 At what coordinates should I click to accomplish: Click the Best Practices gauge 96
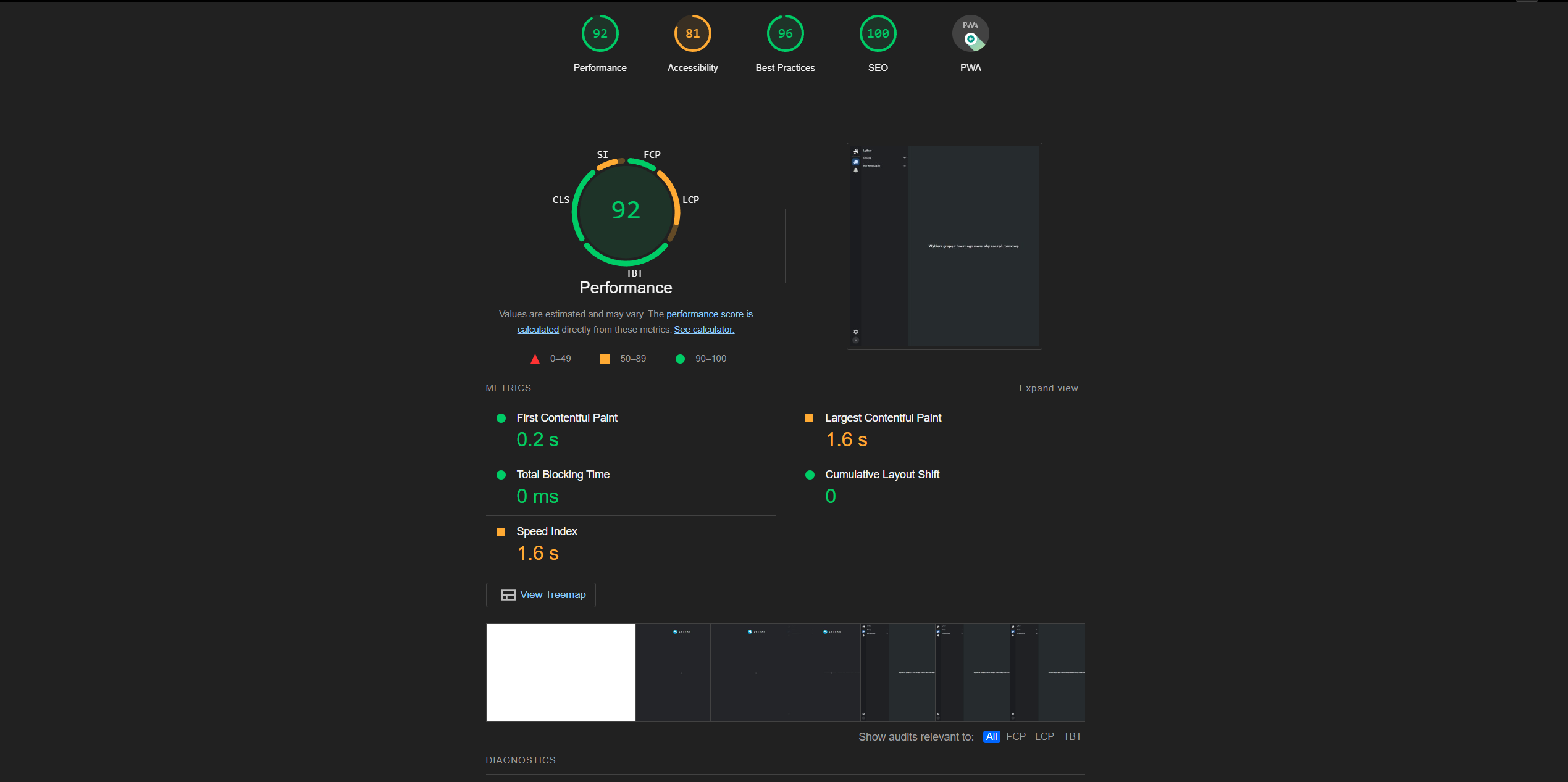[x=785, y=34]
